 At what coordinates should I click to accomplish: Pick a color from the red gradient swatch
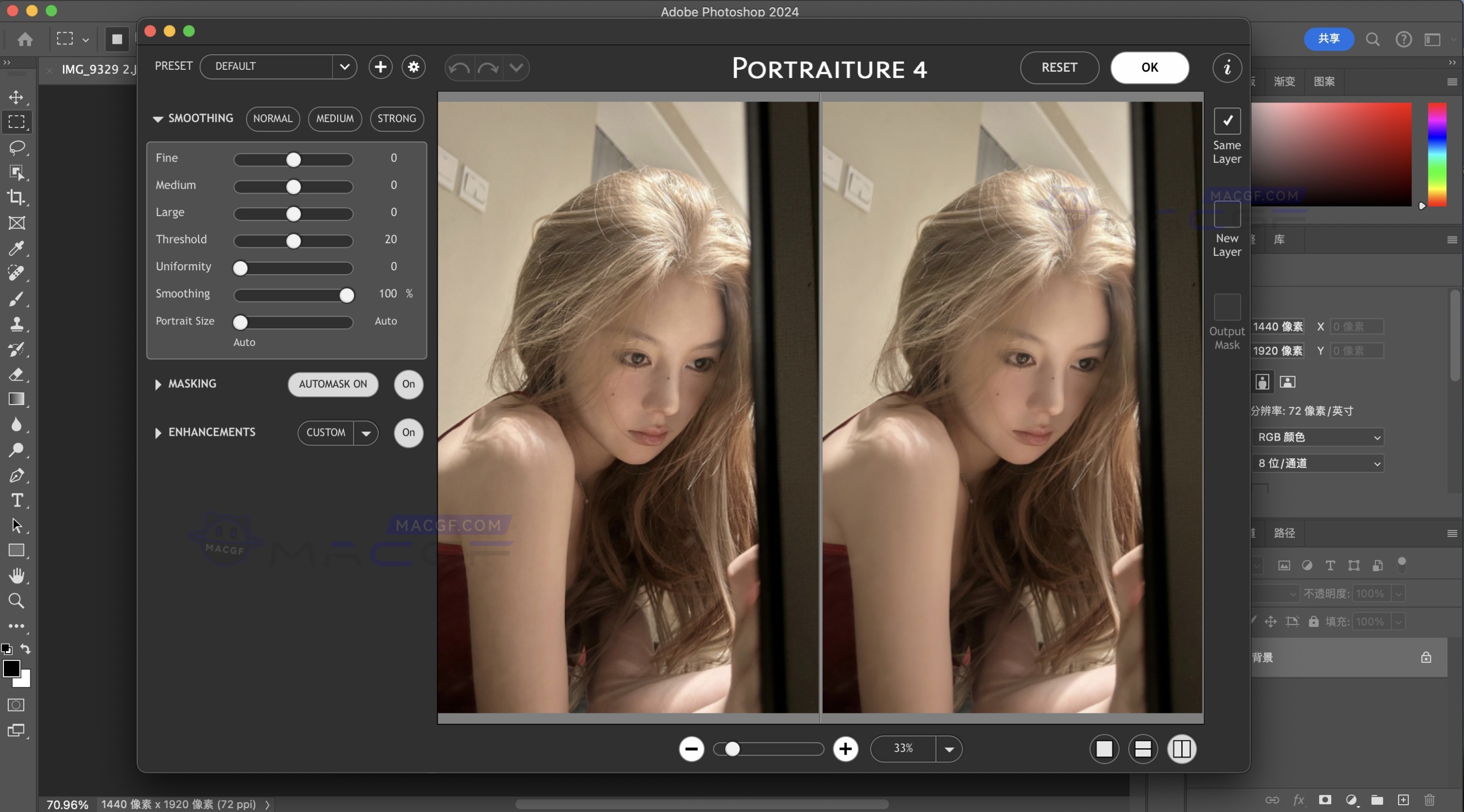[x=1333, y=155]
